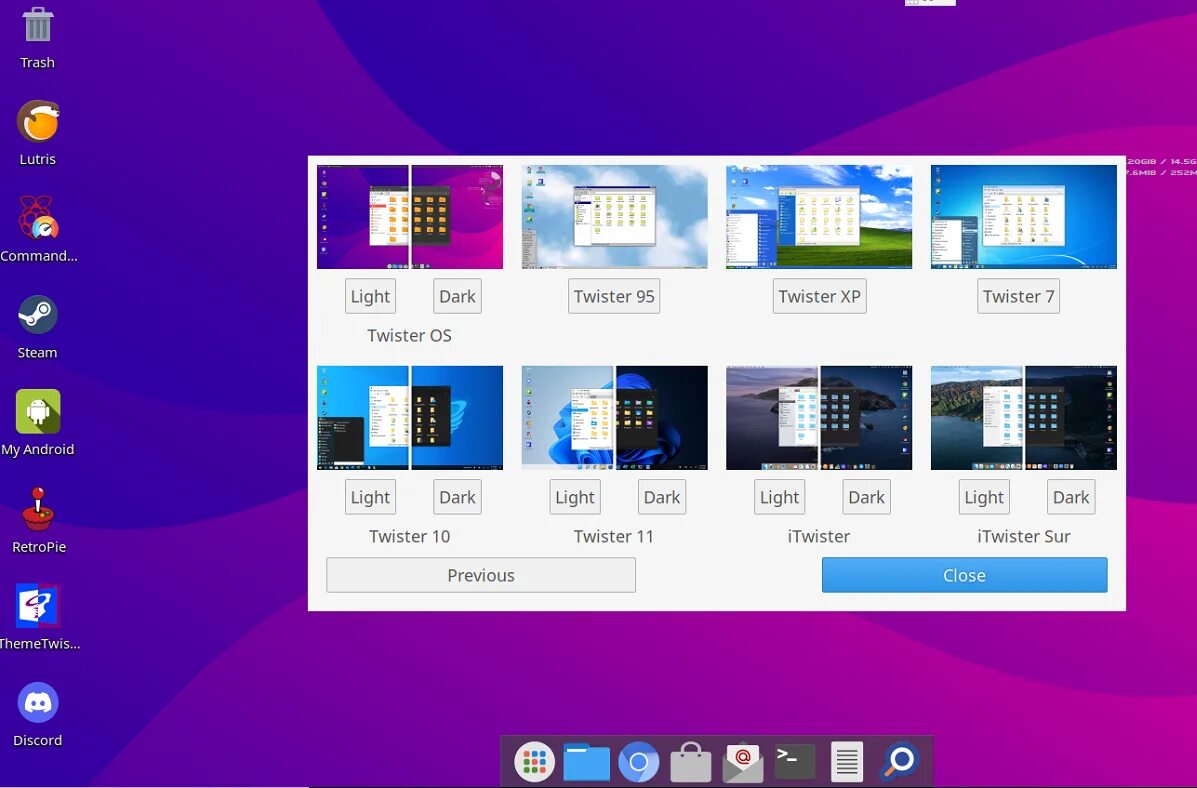Apply the Twister 95 theme

click(614, 296)
